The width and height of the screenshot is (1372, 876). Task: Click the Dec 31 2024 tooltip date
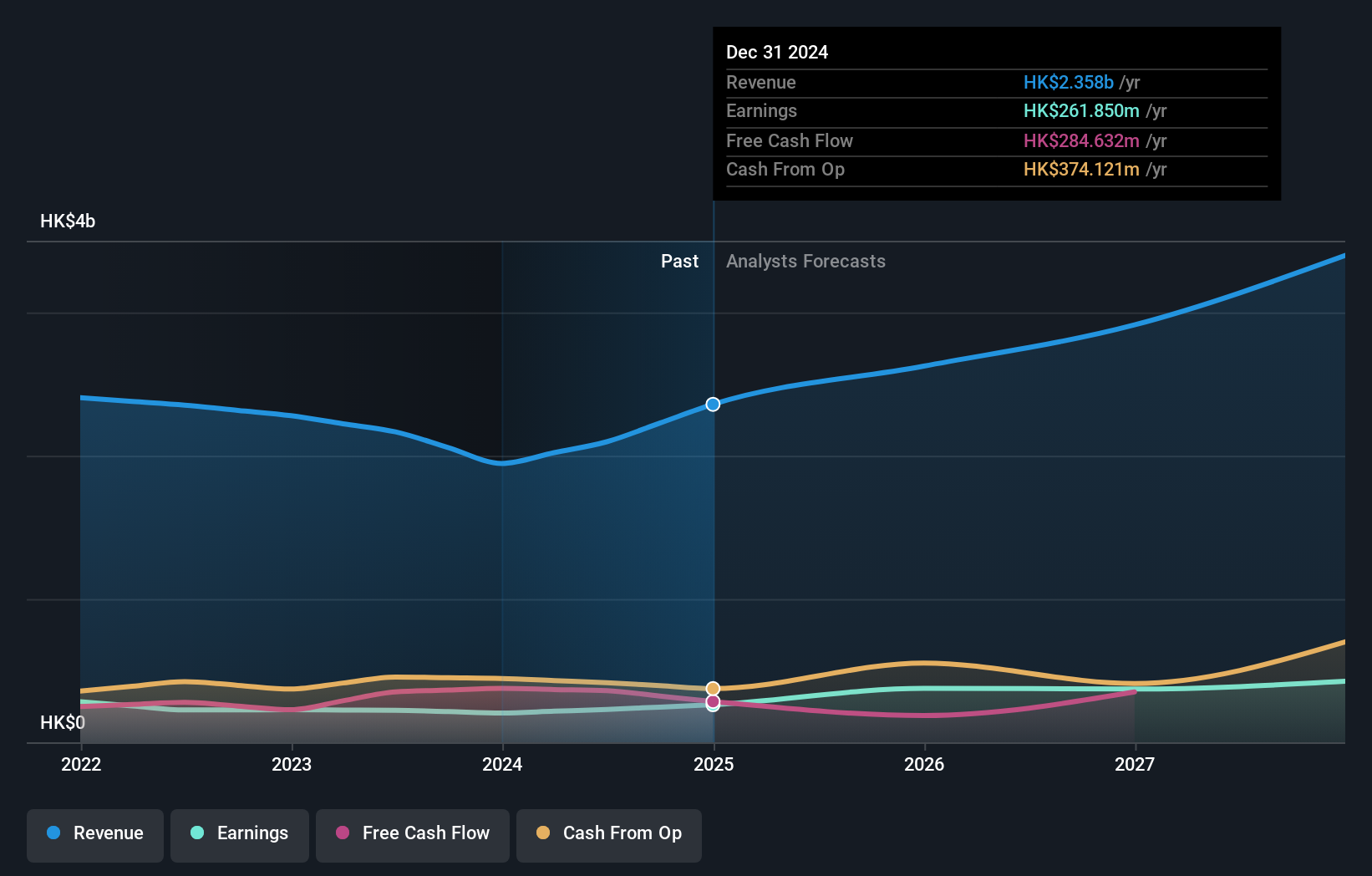[777, 53]
